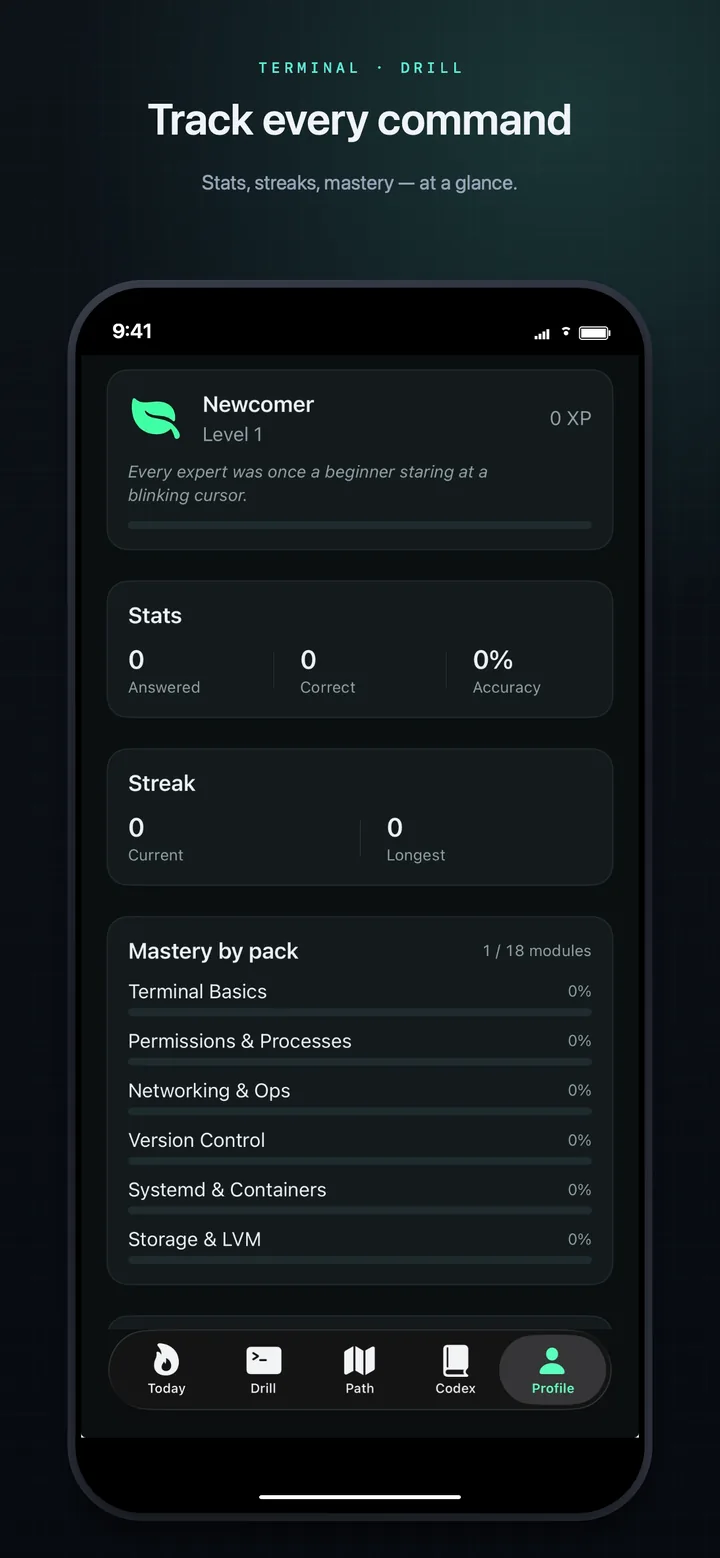Tap the cellular signal bars in the status bar
The height and width of the screenshot is (1558, 720).
[541, 333]
